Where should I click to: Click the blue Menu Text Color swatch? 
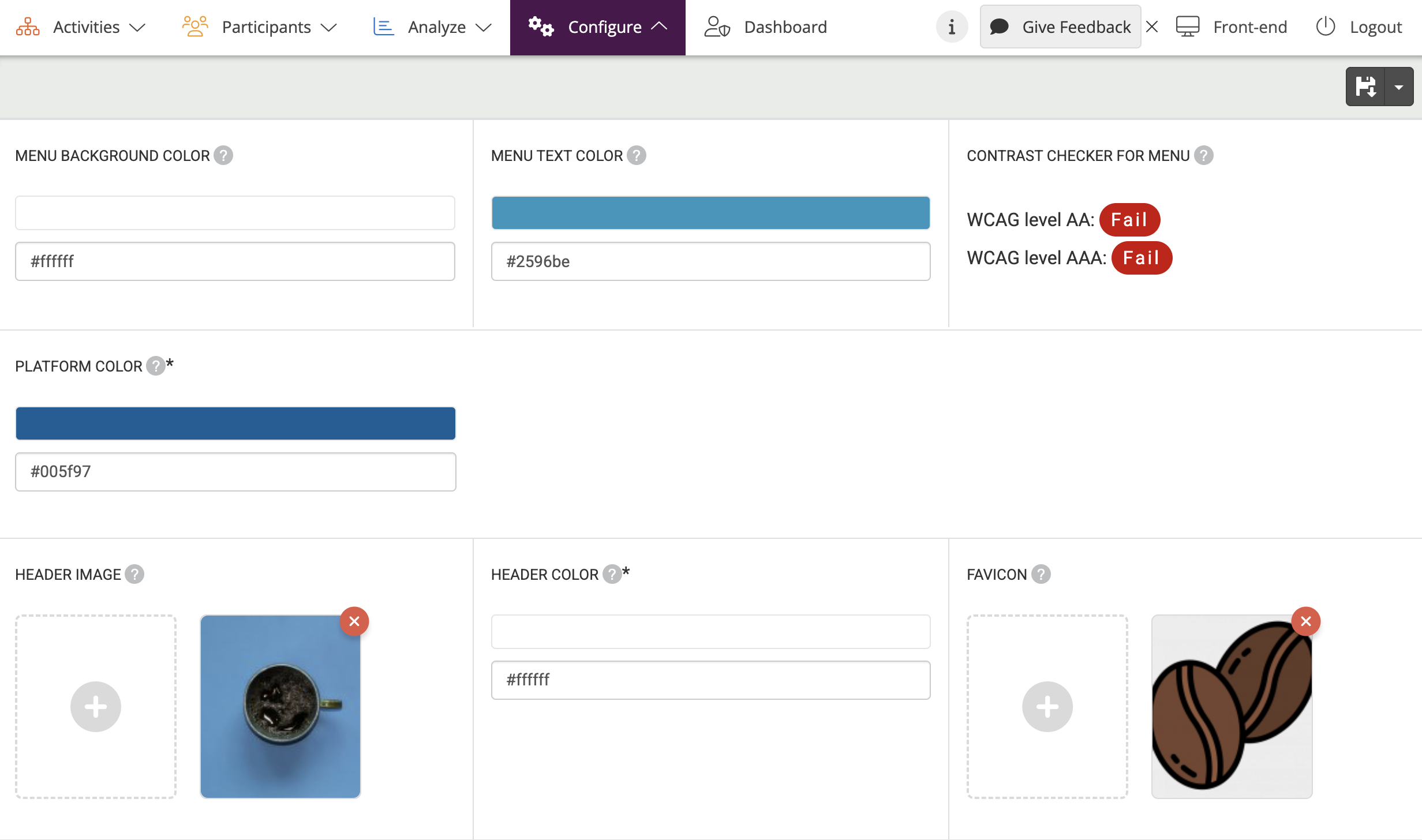[x=710, y=213]
